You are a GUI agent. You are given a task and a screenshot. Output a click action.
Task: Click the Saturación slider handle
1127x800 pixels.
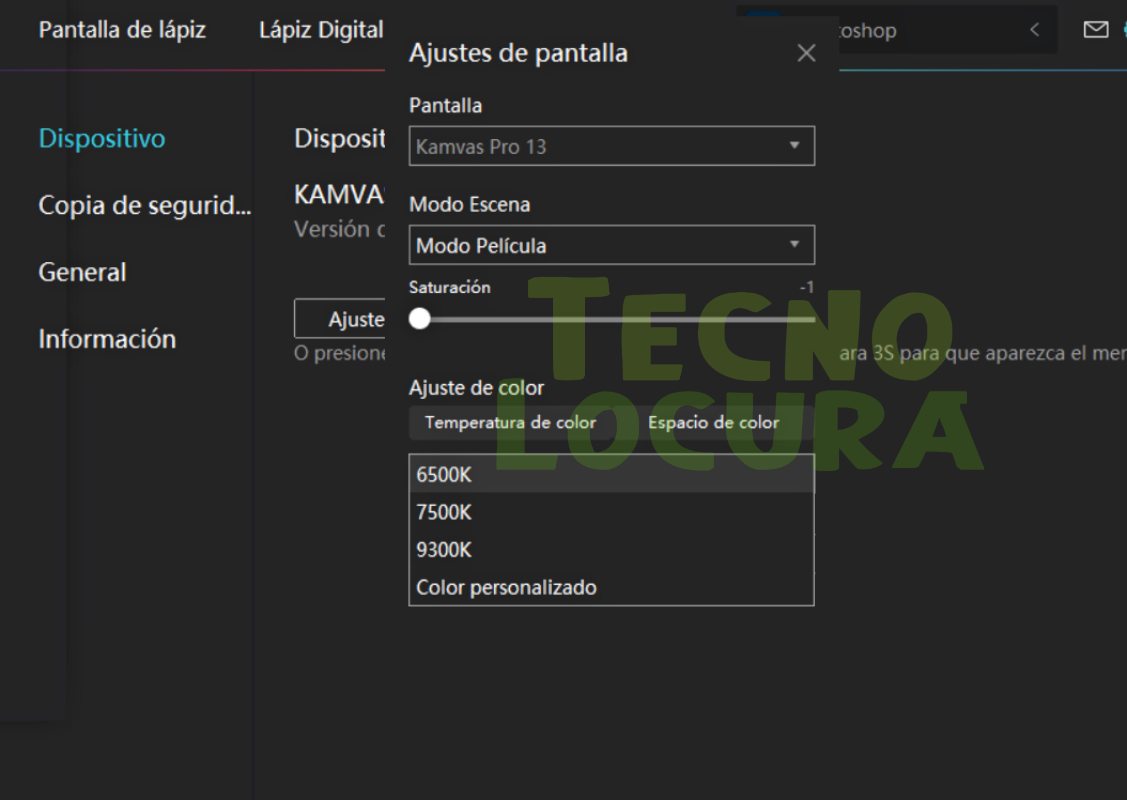(420, 318)
